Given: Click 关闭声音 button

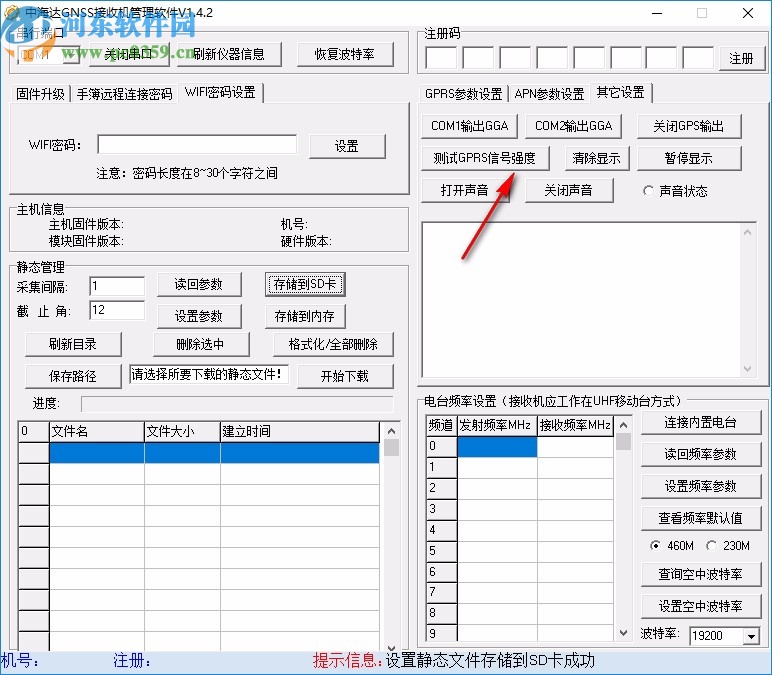Looking at the screenshot, I should point(569,190).
